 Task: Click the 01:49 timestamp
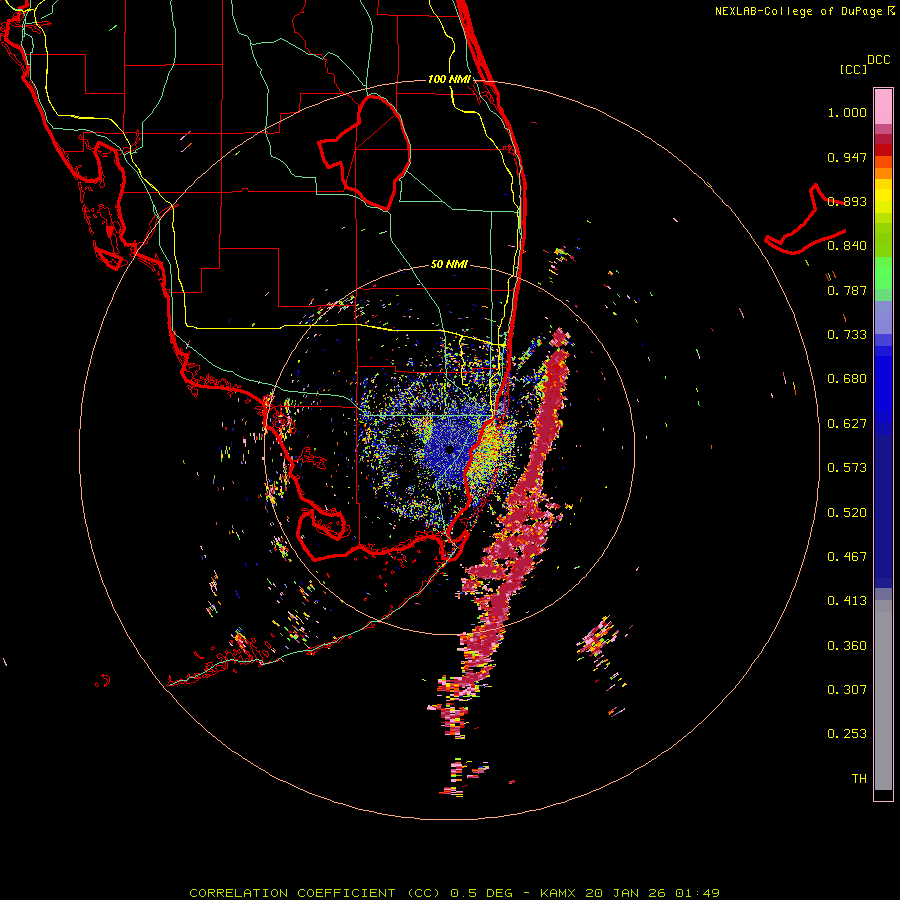coord(697,893)
